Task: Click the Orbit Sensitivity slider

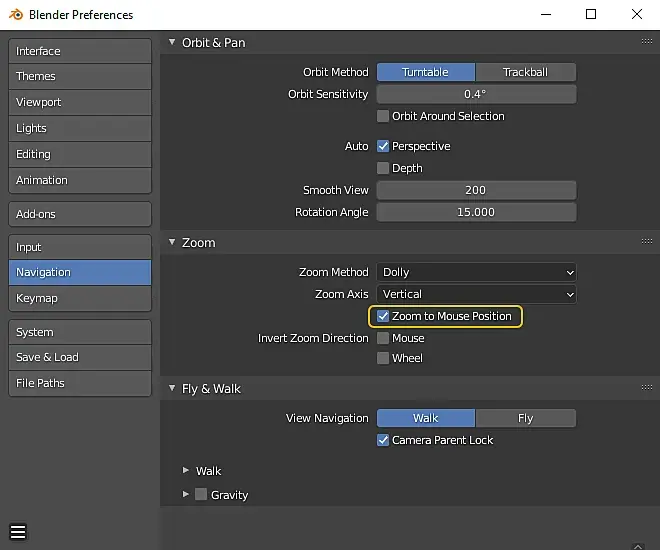Action: [476, 94]
